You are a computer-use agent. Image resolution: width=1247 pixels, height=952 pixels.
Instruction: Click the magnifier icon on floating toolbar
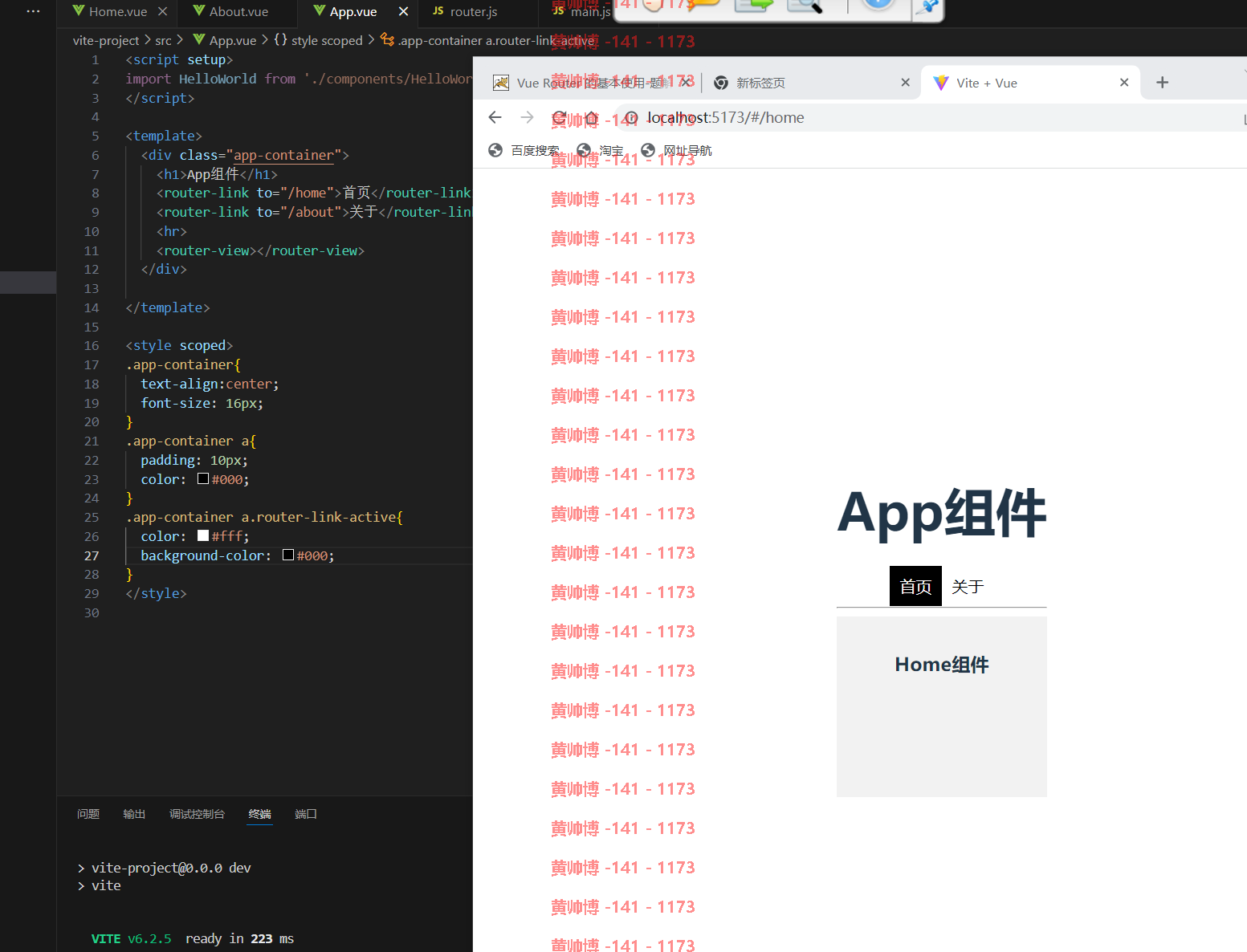[805, 6]
